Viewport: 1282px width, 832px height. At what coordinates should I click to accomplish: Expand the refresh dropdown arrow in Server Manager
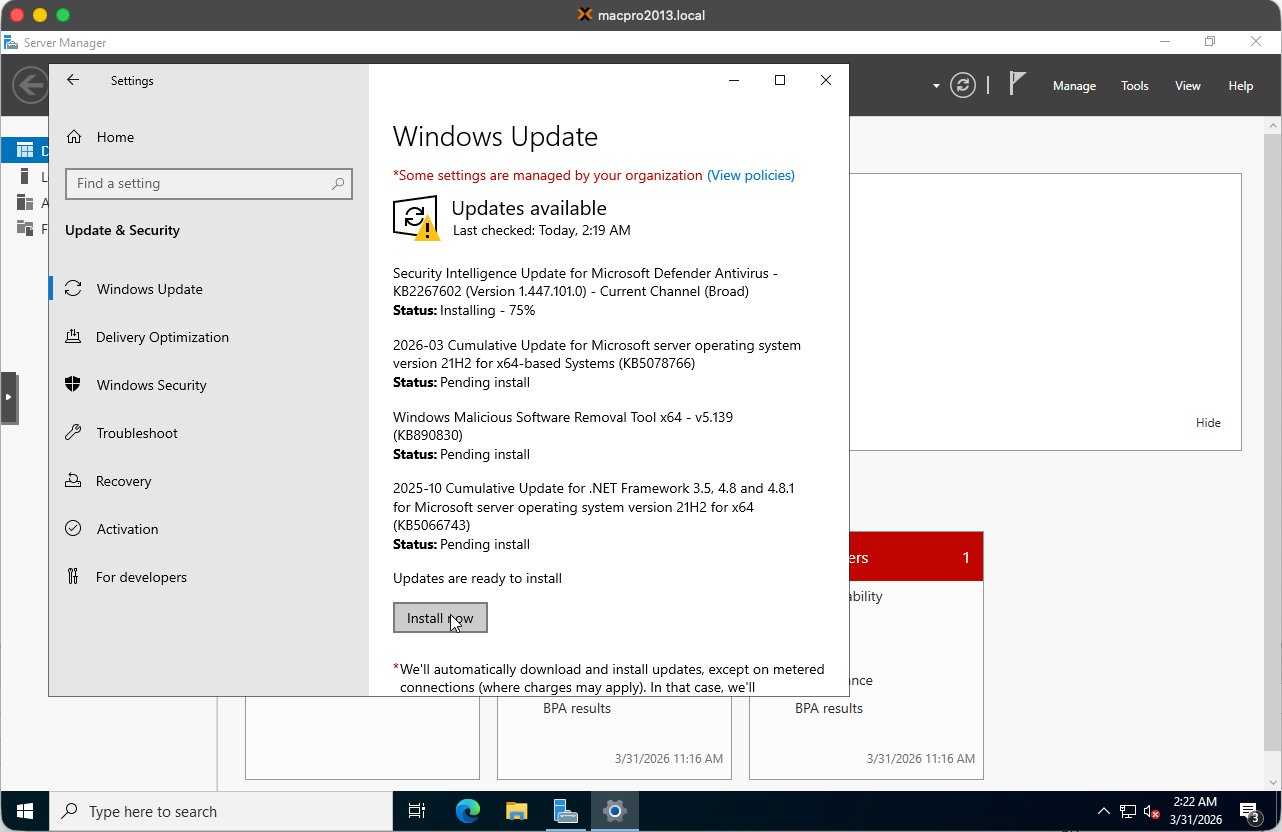tap(936, 86)
